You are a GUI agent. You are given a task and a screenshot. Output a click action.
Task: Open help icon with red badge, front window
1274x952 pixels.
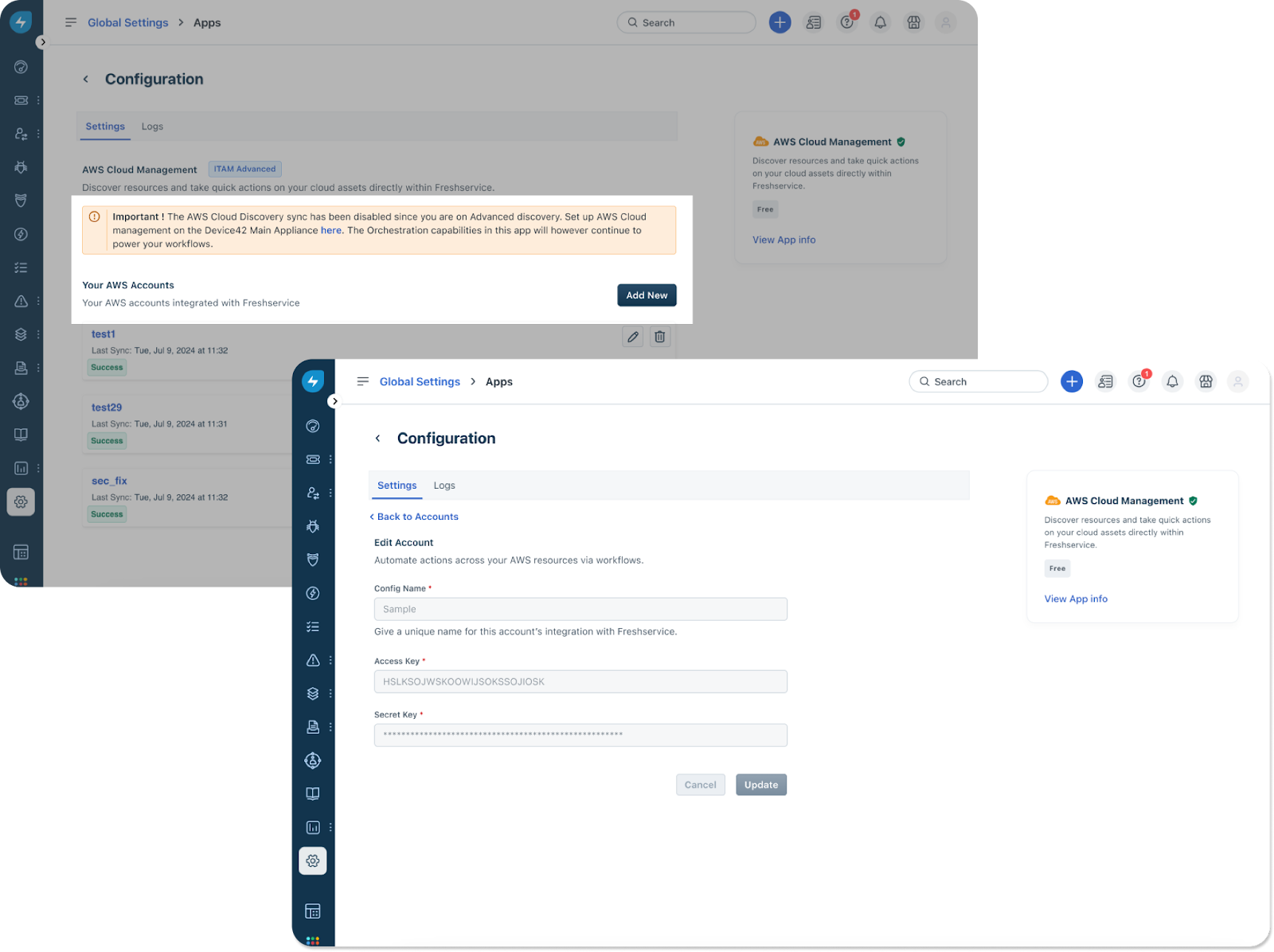(x=1139, y=380)
